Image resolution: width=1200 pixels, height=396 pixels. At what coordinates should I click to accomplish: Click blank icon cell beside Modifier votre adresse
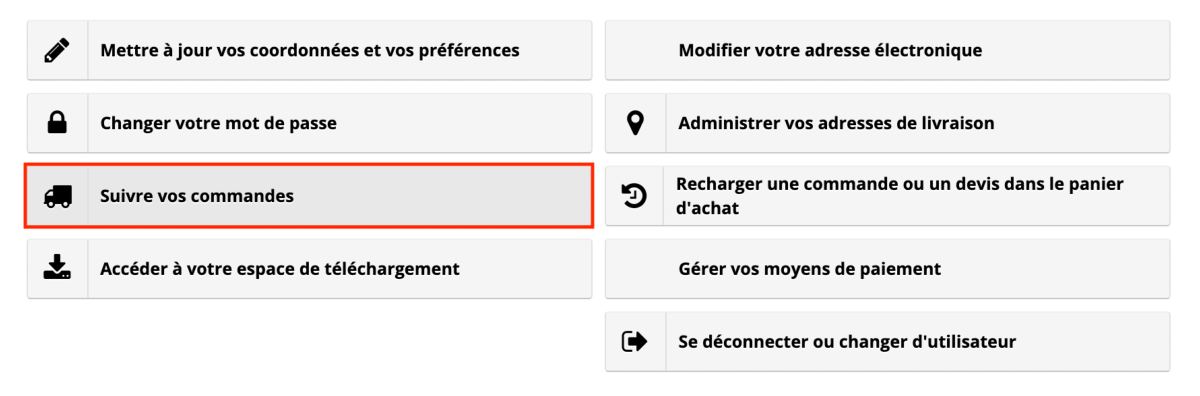coord(635,50)
